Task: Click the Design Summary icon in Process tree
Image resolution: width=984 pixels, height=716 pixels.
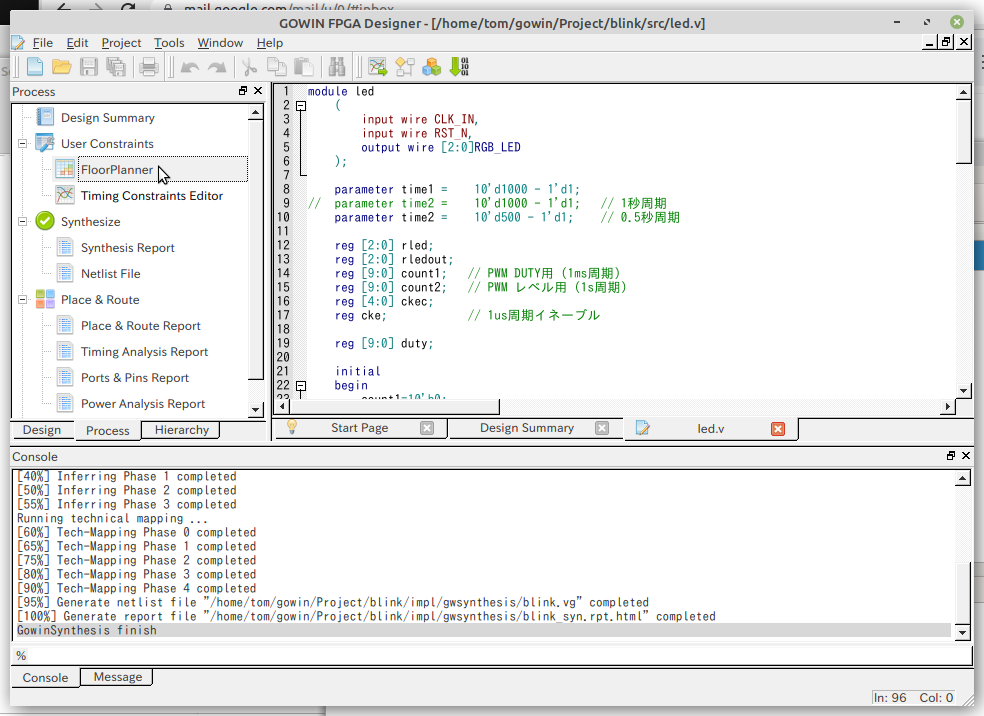Action: (x=45, y=117)
